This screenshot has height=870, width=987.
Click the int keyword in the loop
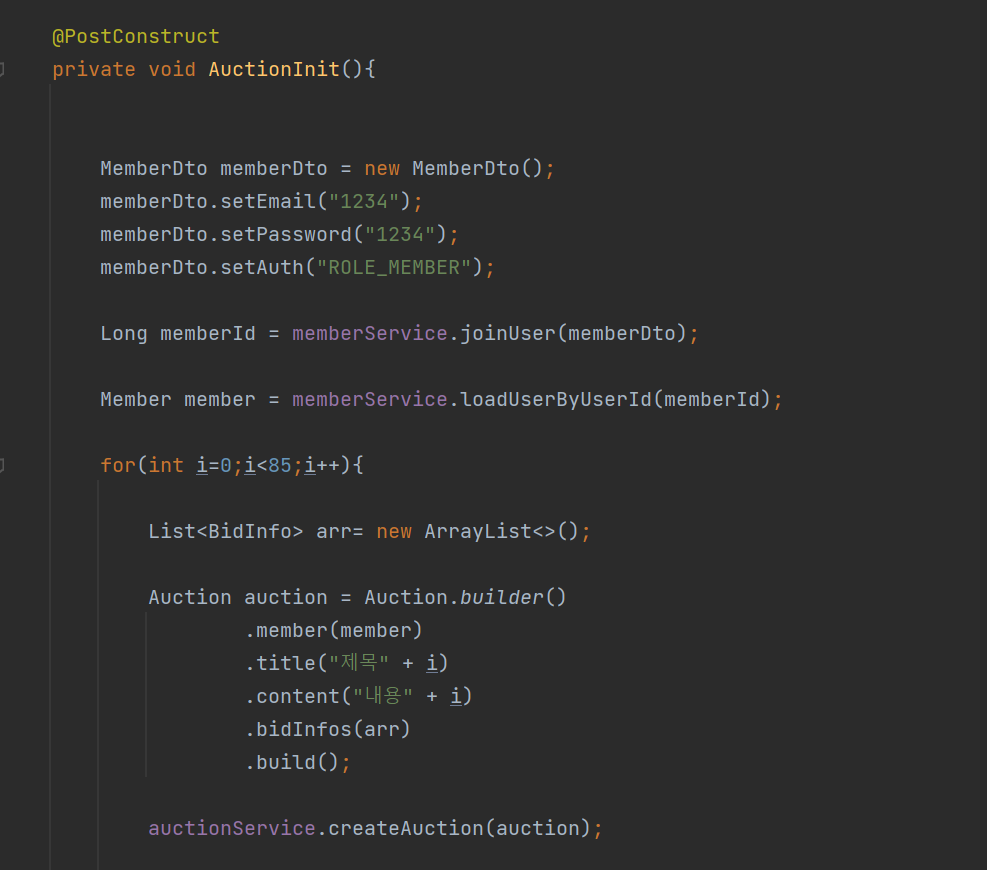tap(166, 465)
